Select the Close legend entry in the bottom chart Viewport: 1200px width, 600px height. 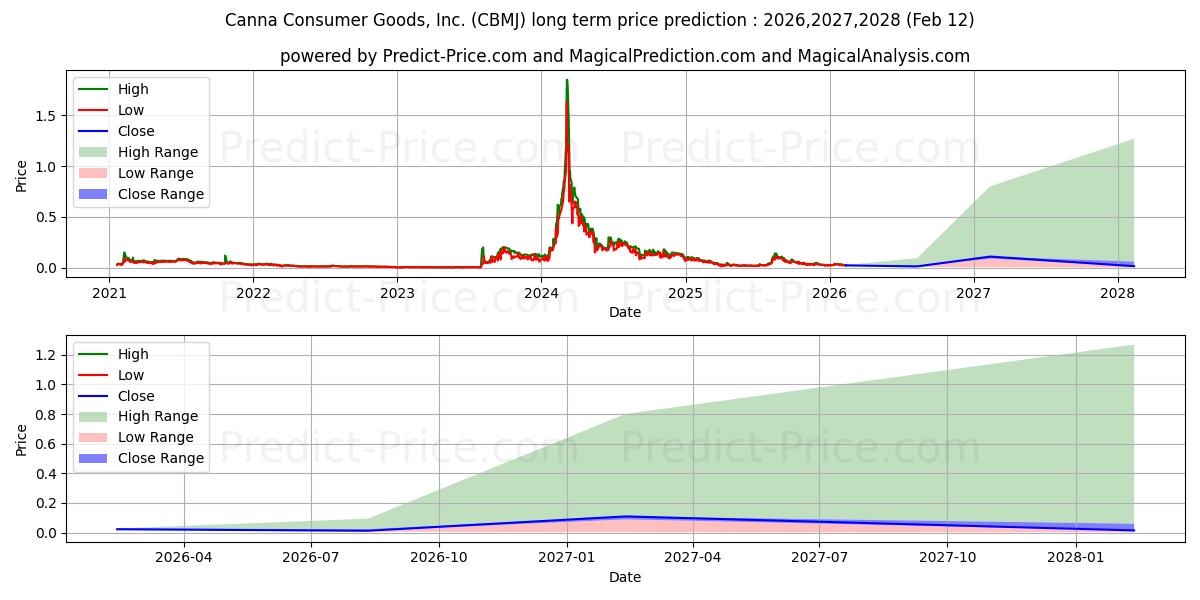tap(136, 396)
